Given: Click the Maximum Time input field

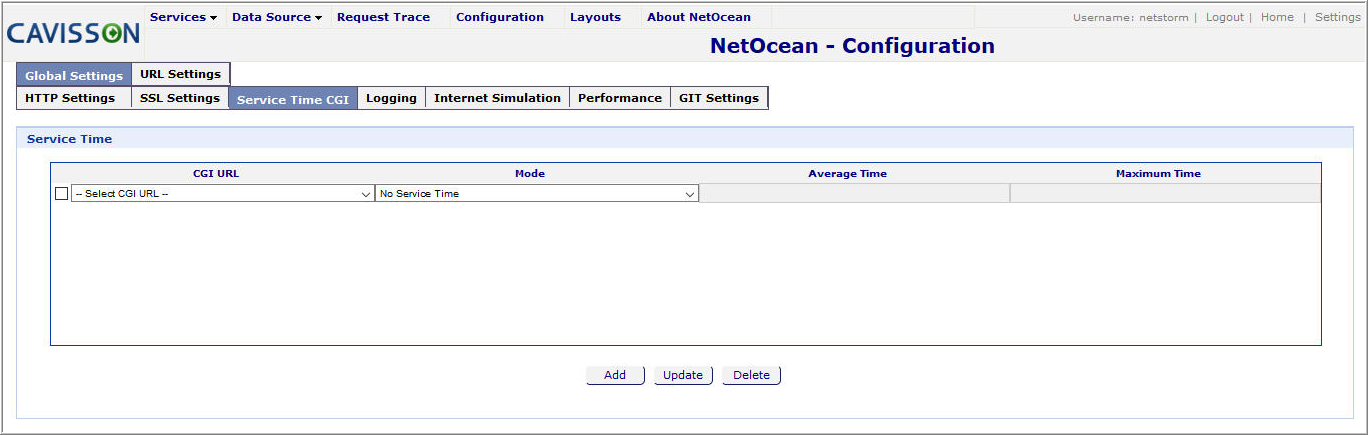Looking at the screenshot, I should [1165, 194].
